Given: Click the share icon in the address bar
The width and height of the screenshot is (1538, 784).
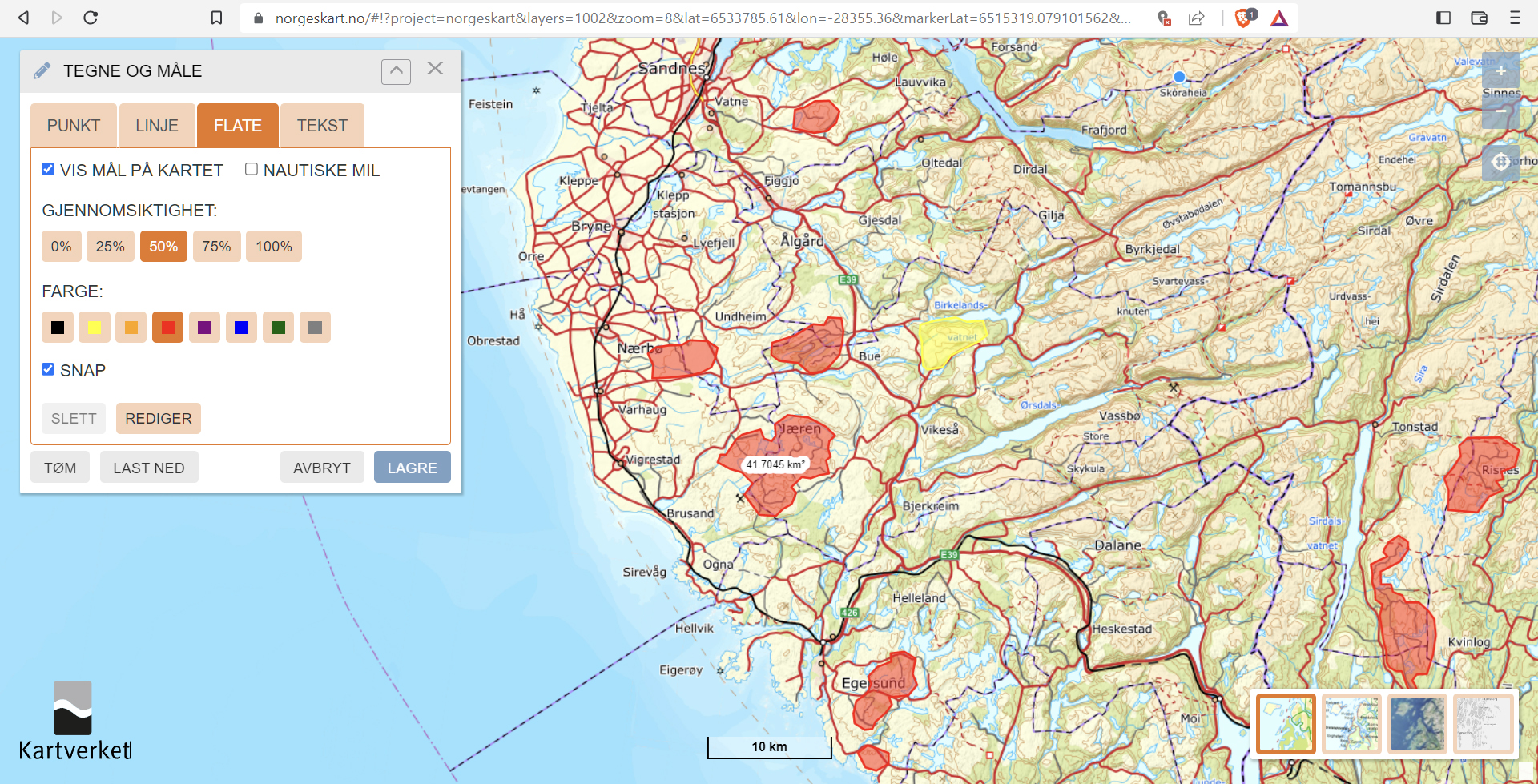Looking at the screenshot, I should click(1197, 18).
